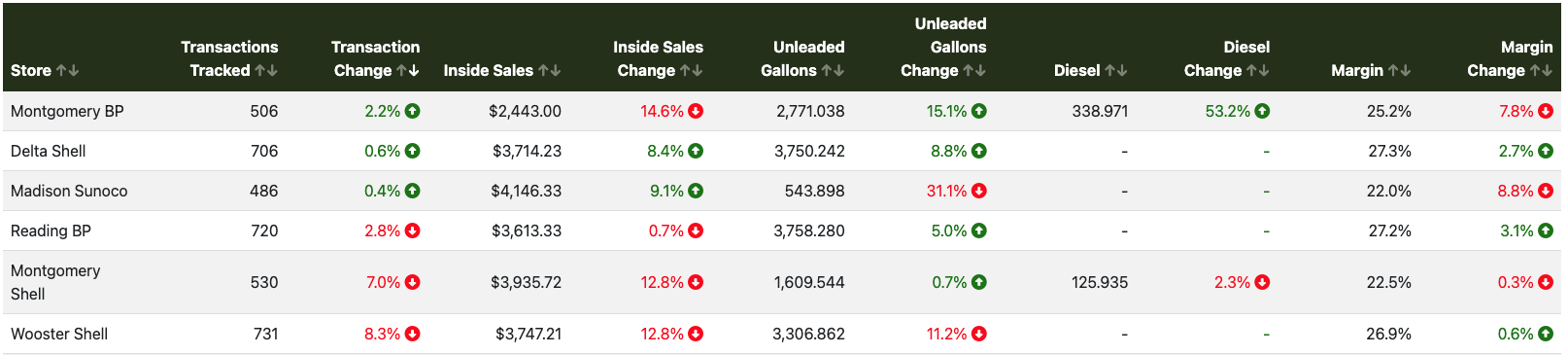Click sort arrows beside Transactions Tracked
The image size is (1568, 355).
[266, 71]
